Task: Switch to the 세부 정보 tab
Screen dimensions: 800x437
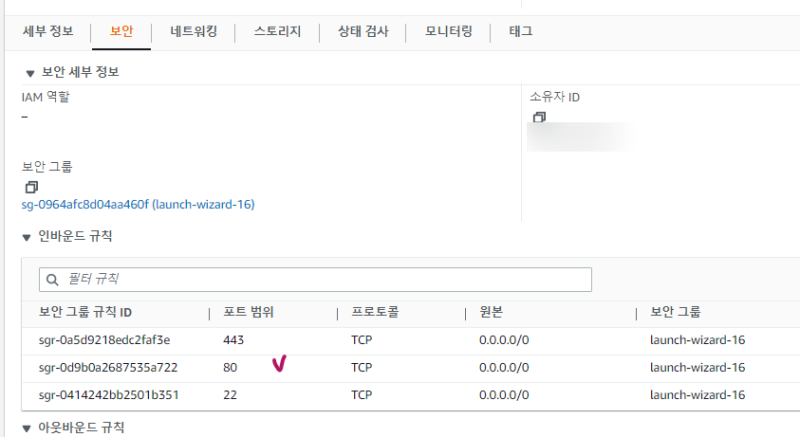Action: click(x=47, y=31)
